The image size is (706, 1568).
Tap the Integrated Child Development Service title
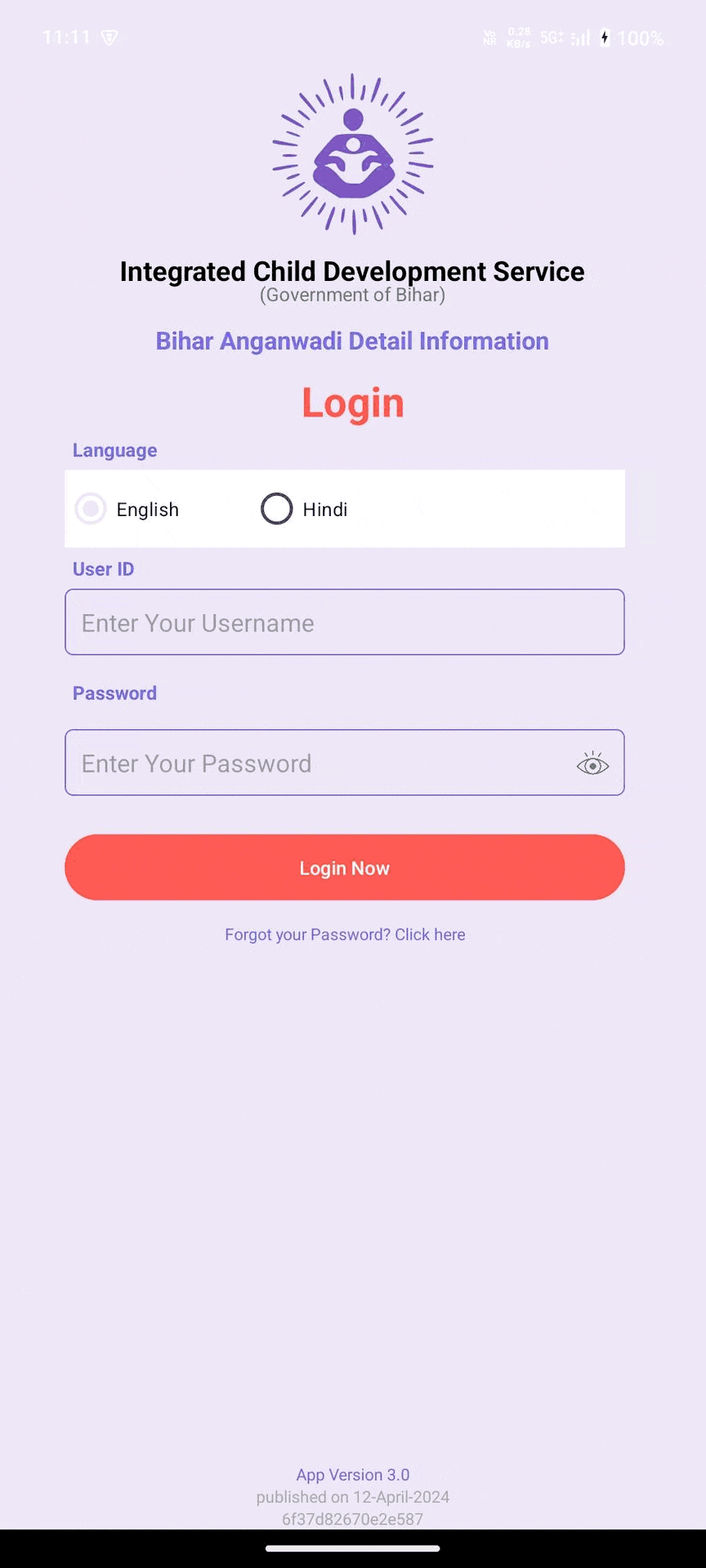[x=352, y=271]
